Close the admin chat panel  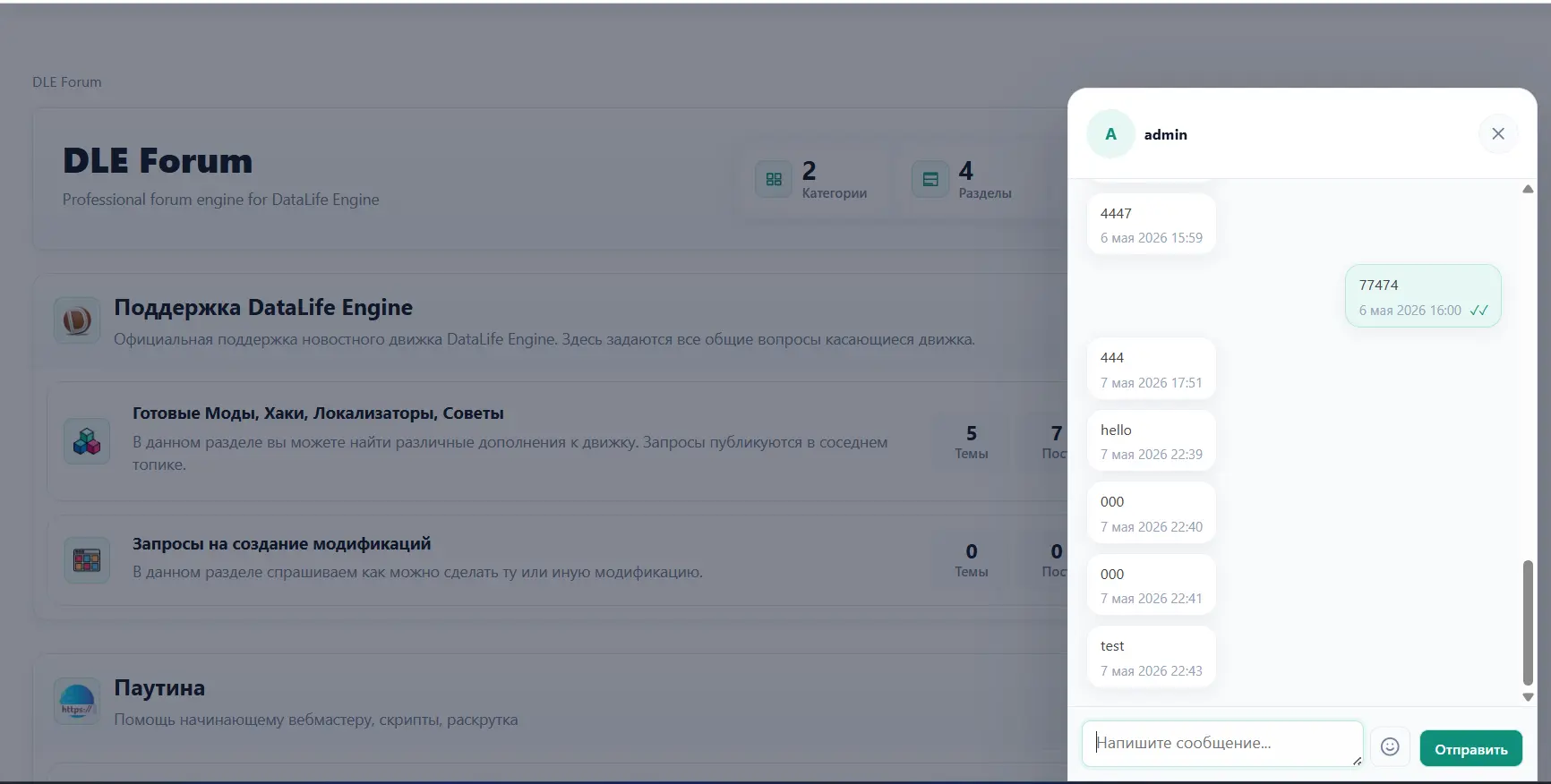click(x=1498, y=134)
